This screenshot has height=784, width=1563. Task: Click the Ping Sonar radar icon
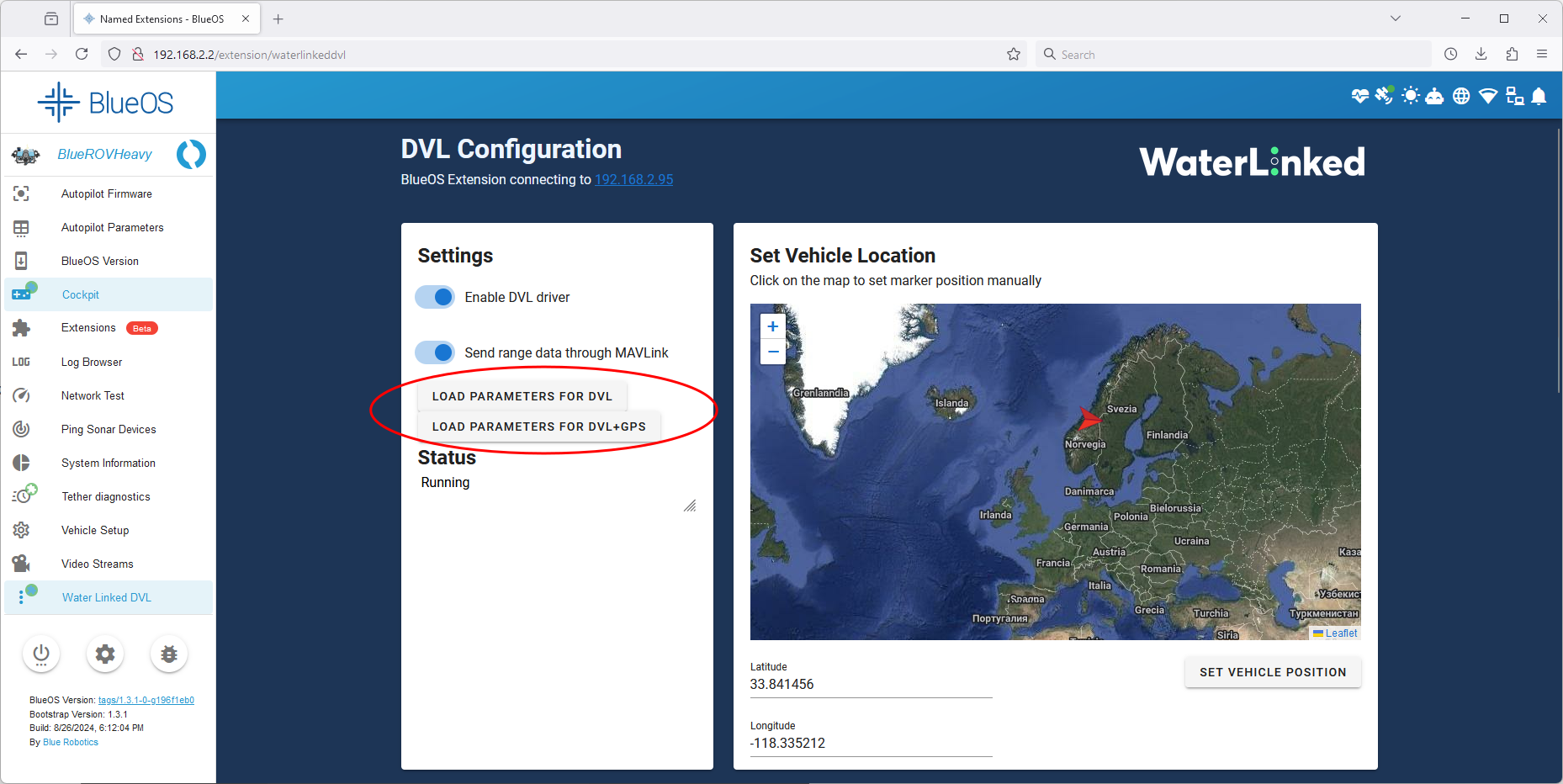tap(21, 429)
